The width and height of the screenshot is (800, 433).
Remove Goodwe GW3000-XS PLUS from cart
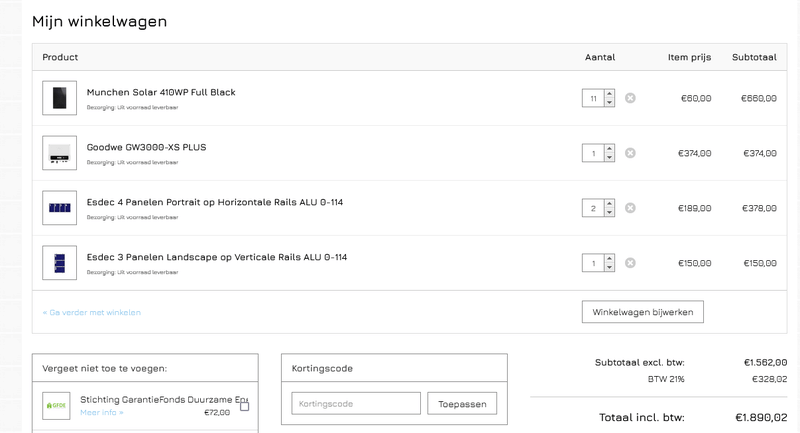[x=630, y=153]
